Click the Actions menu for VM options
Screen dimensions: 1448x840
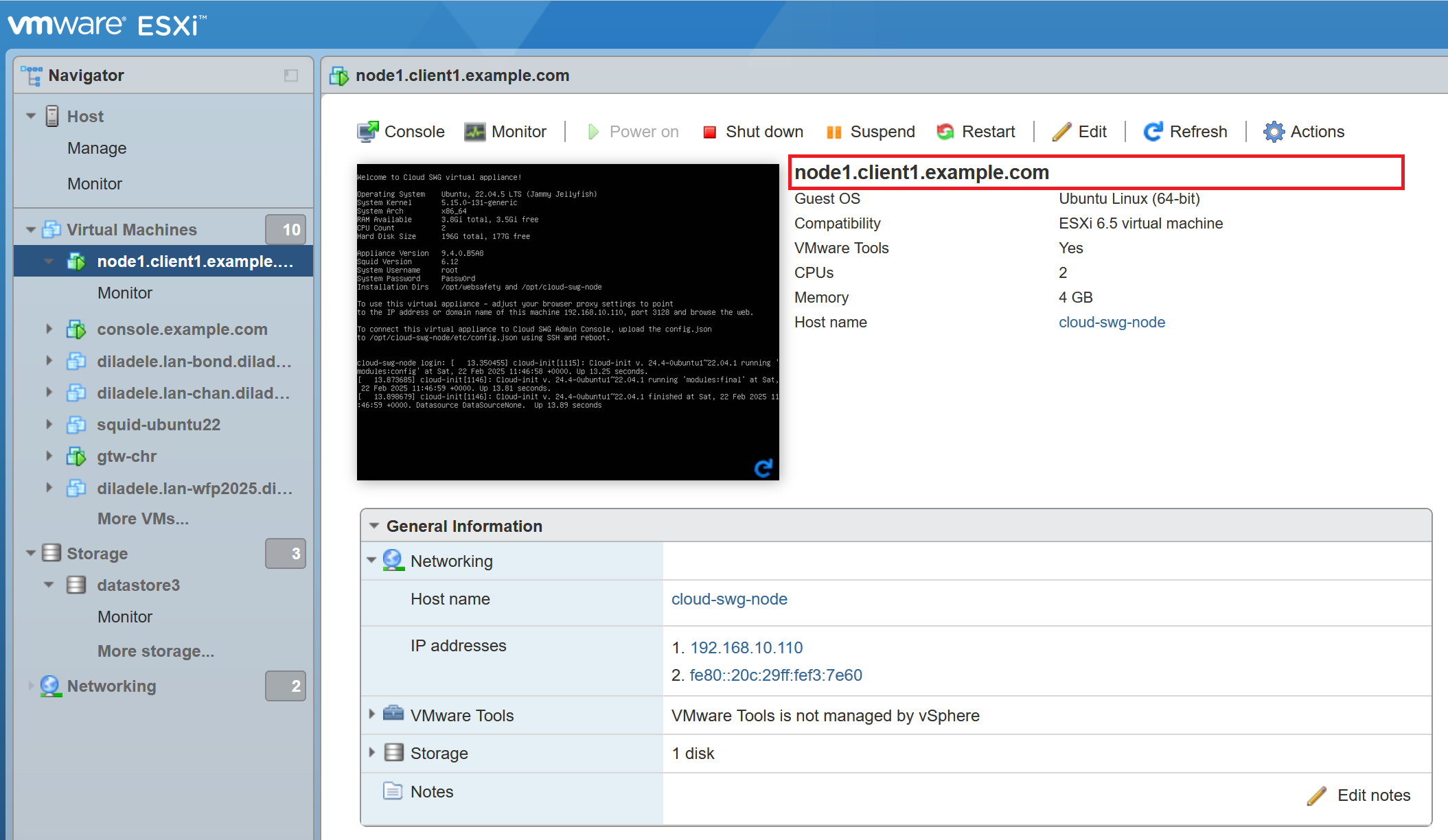point(1304,131)
